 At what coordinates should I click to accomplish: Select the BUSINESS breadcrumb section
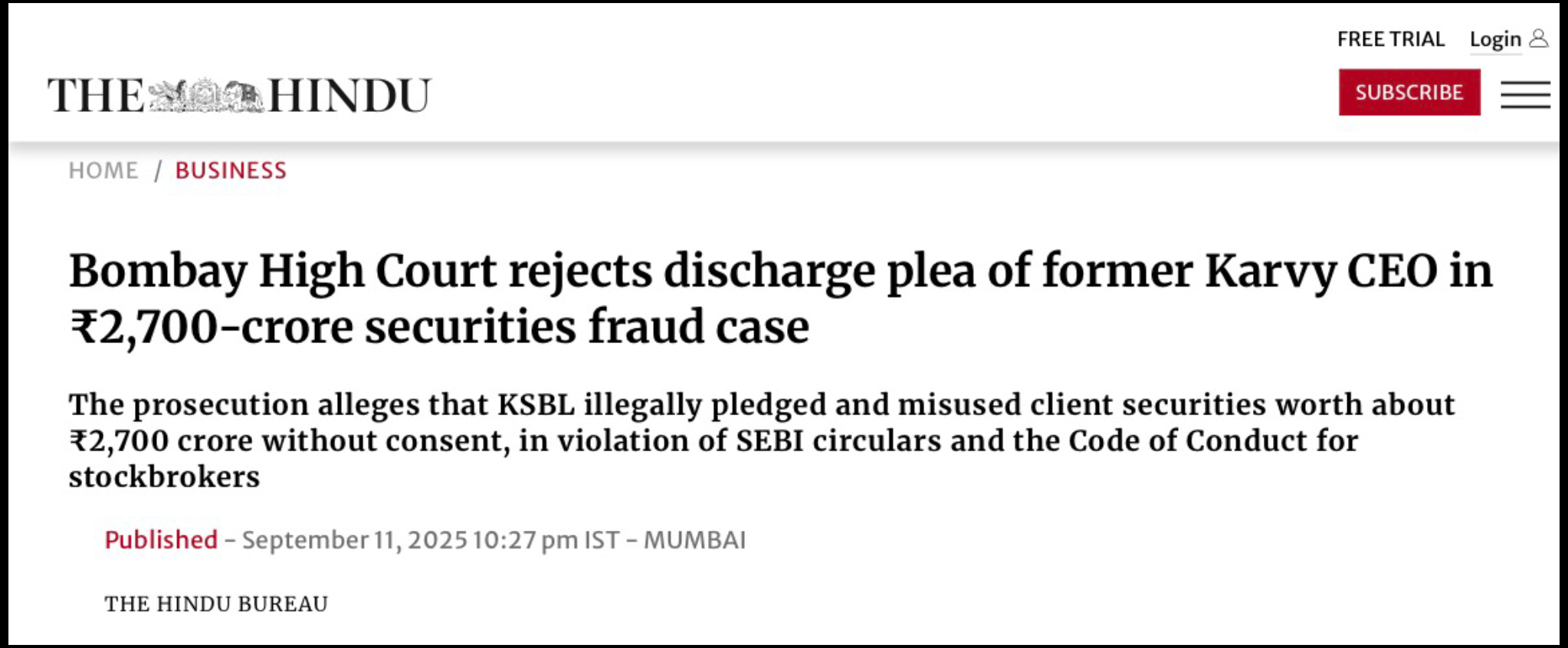tap(231, 170)
